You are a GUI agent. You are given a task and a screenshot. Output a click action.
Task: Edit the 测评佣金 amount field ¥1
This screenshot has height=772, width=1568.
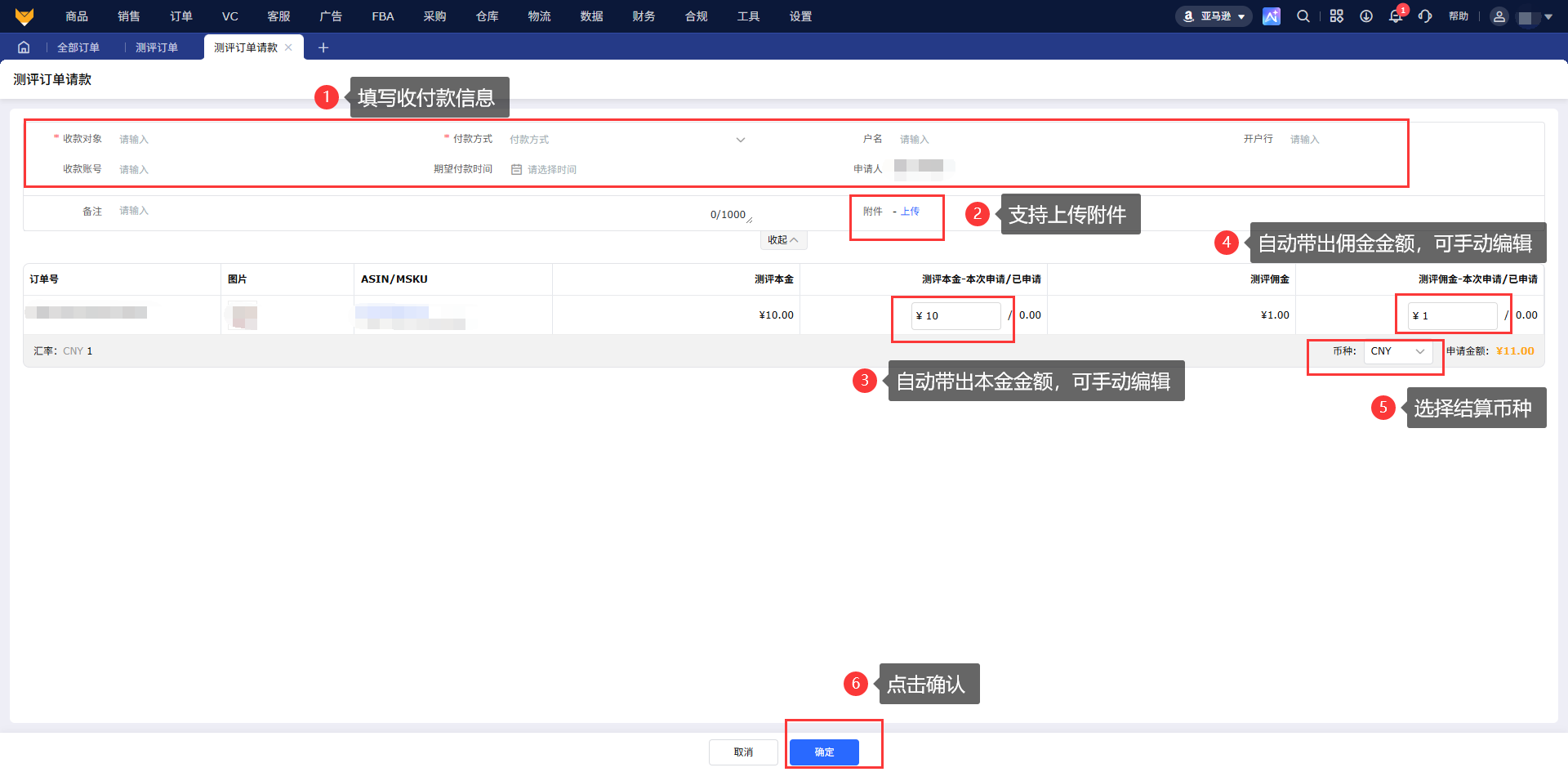click(x=1452, y=316)
